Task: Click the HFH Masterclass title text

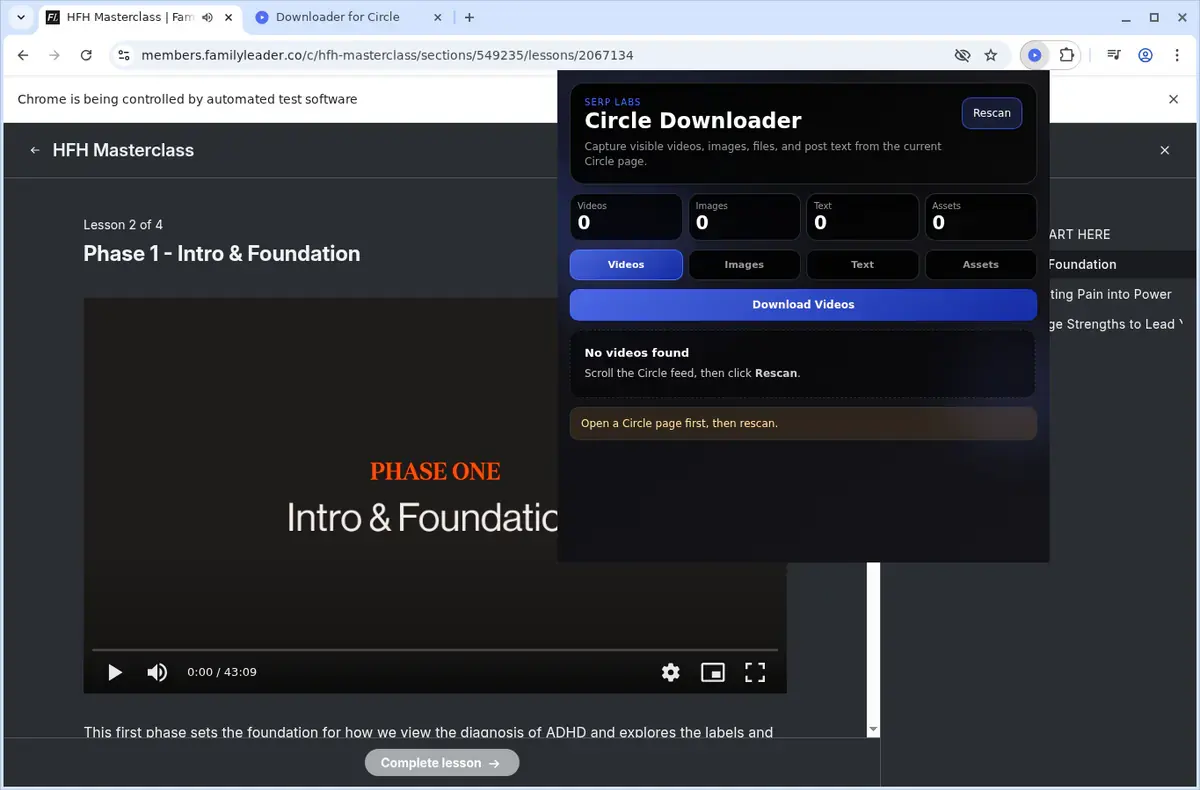Action: click(123, 150)
